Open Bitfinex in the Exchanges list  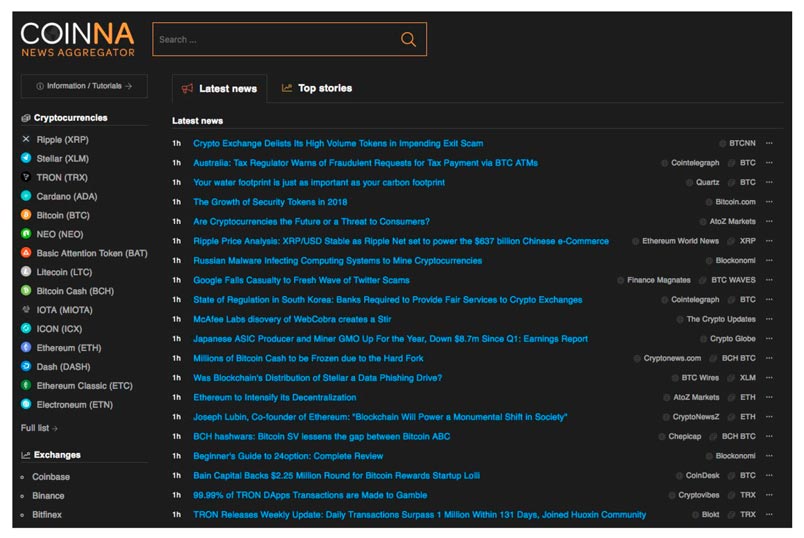(x=47, y=514)
